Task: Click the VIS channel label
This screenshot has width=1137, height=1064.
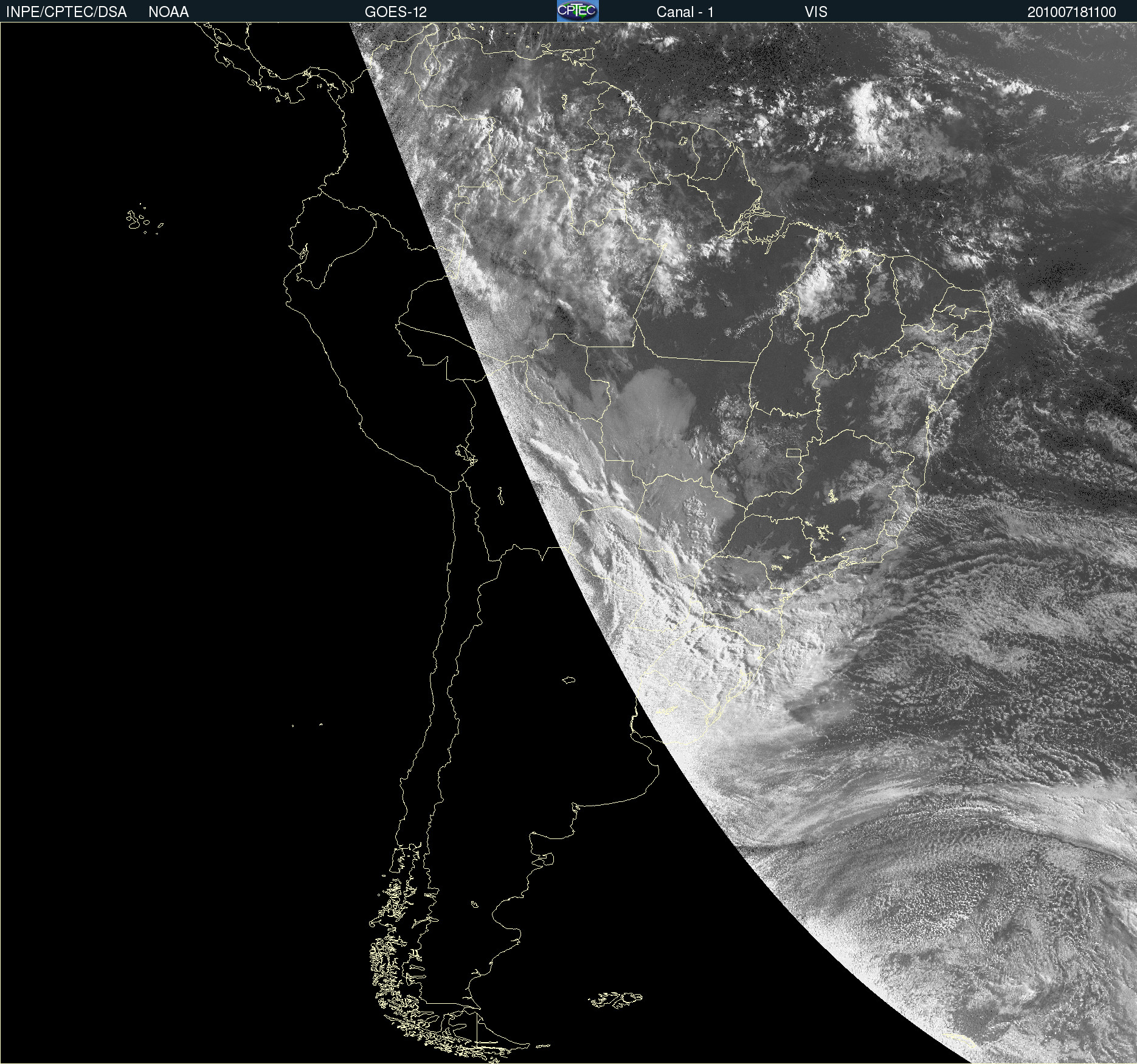Action: [x=816, y=12]
